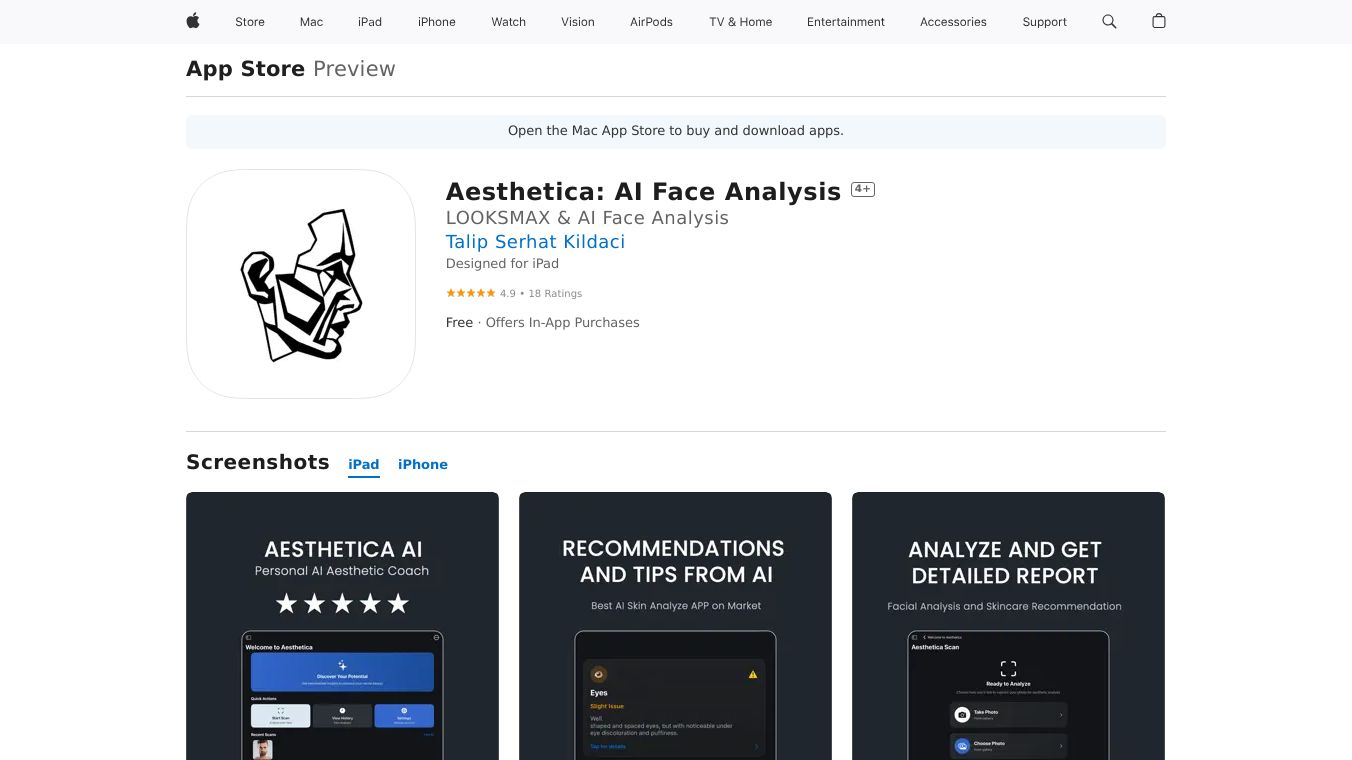Open the Accessories menu

click(x=953, y=22)
